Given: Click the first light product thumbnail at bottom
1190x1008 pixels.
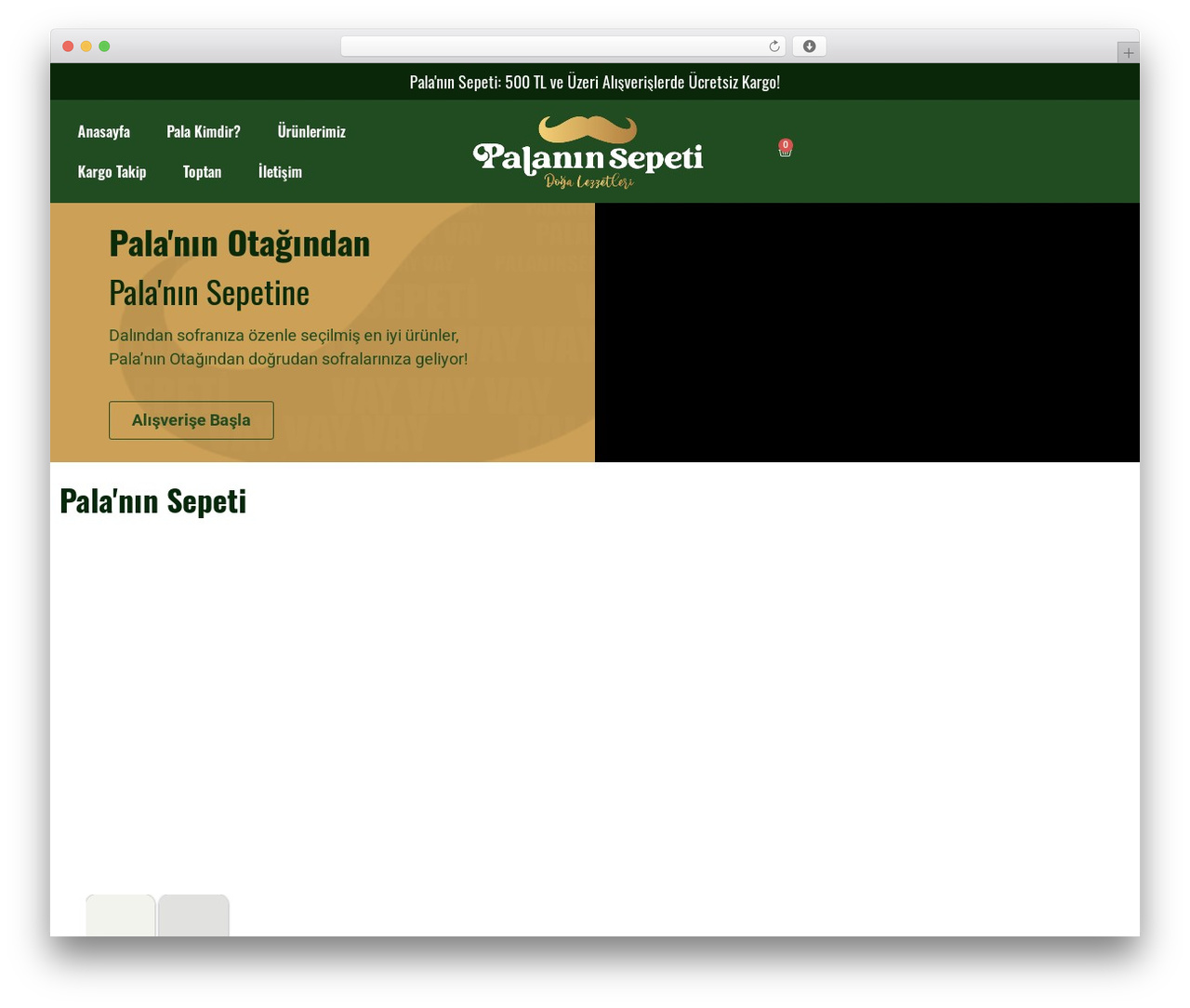Looking at the screenshot, I should click(x=121, y=916).
